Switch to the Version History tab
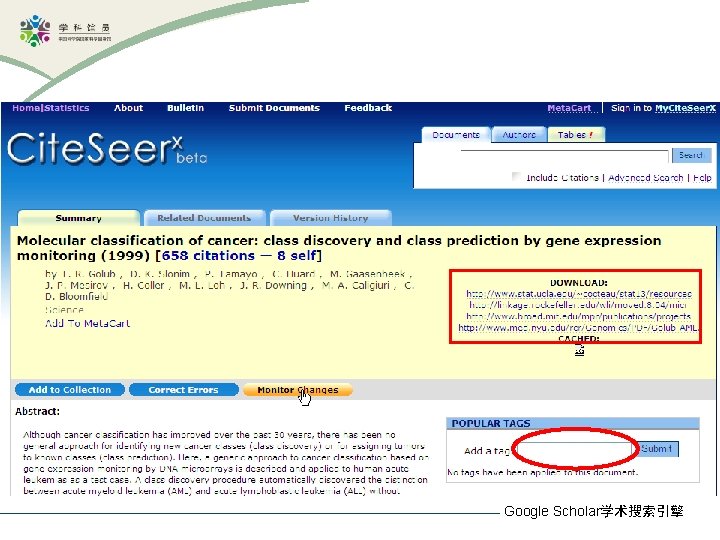720x540 pixels. pyautogui.click(x=331, y=218)
